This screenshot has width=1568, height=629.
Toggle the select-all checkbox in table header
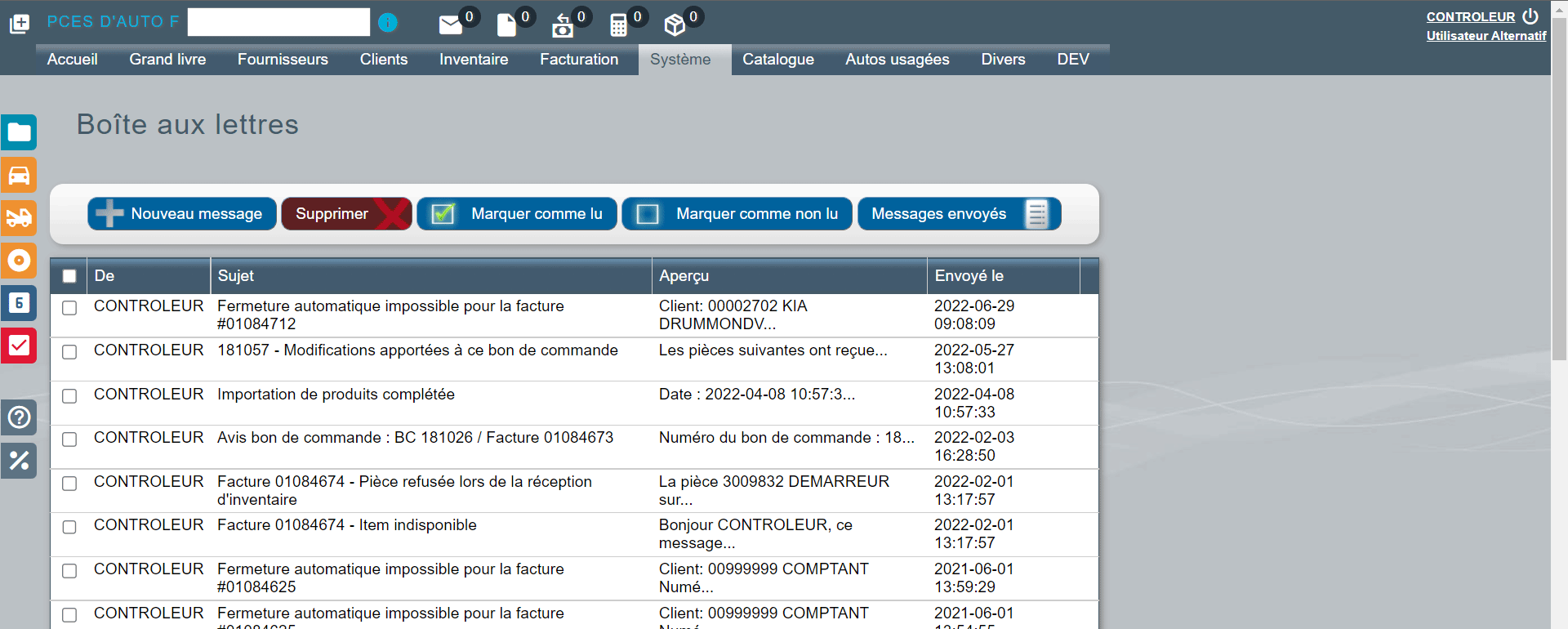coord(69,276)
